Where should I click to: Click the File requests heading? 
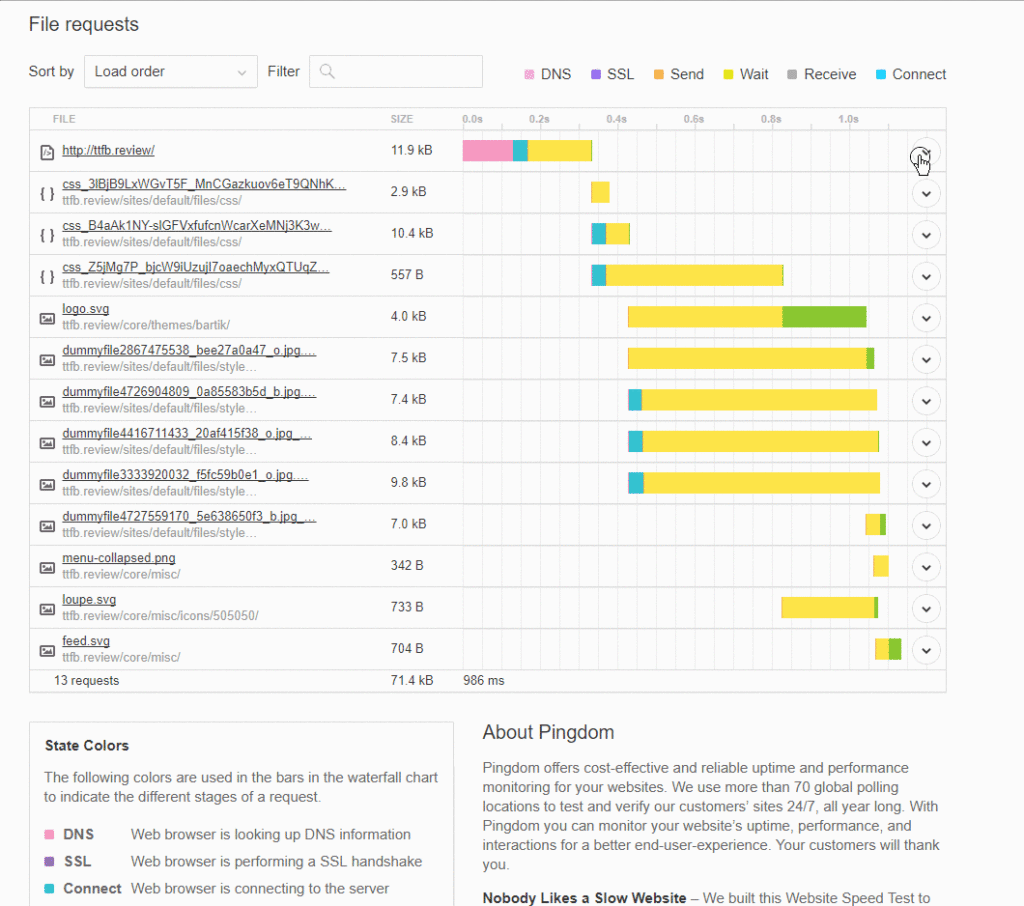coord(84,24)
